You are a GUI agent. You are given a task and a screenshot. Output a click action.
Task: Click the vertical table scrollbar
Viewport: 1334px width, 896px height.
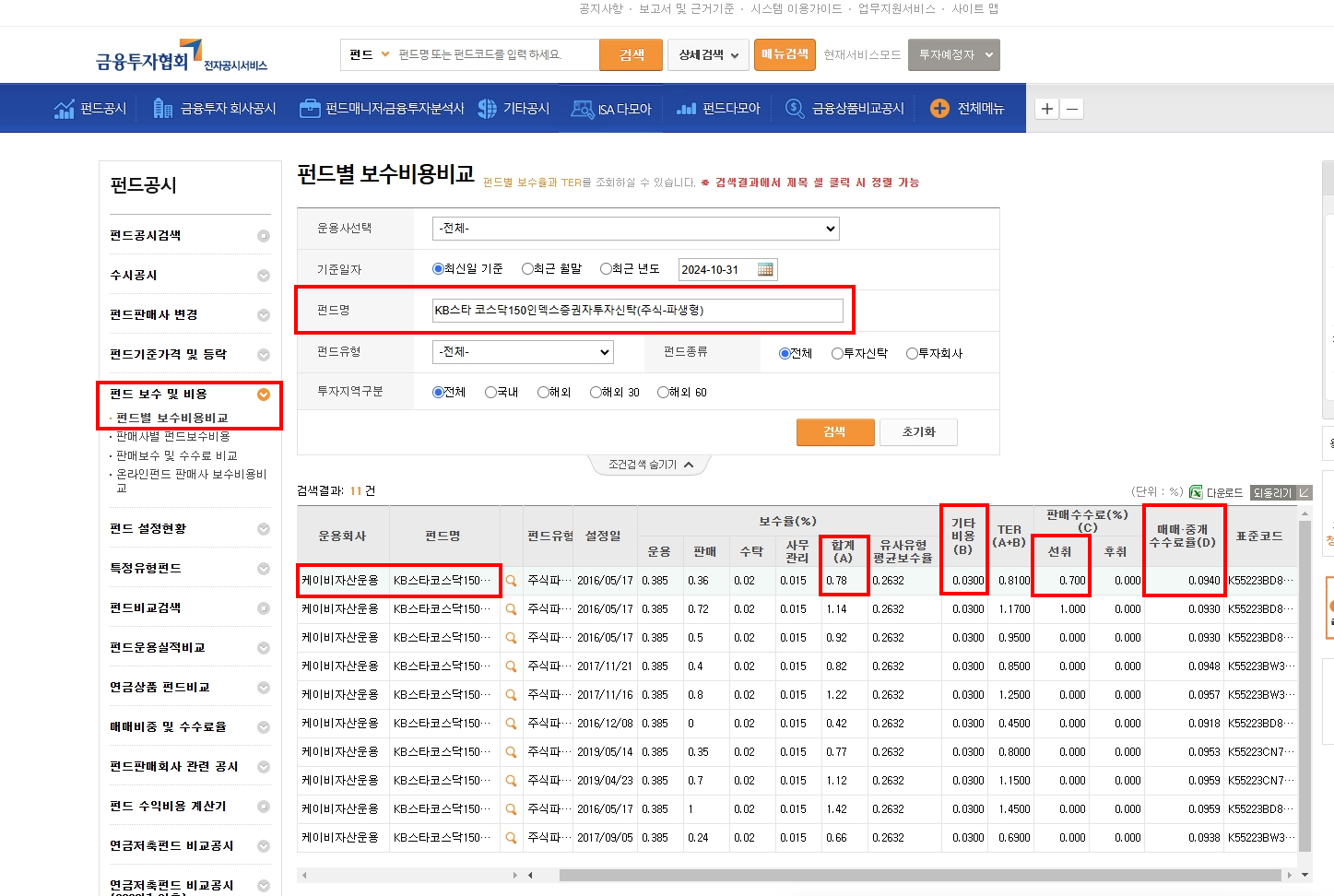pyautogui.click(x=1304, y=687)
